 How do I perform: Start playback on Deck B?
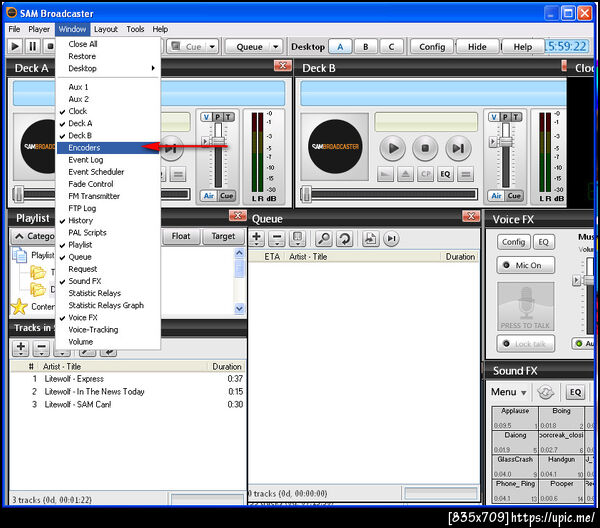pos(393,148)
